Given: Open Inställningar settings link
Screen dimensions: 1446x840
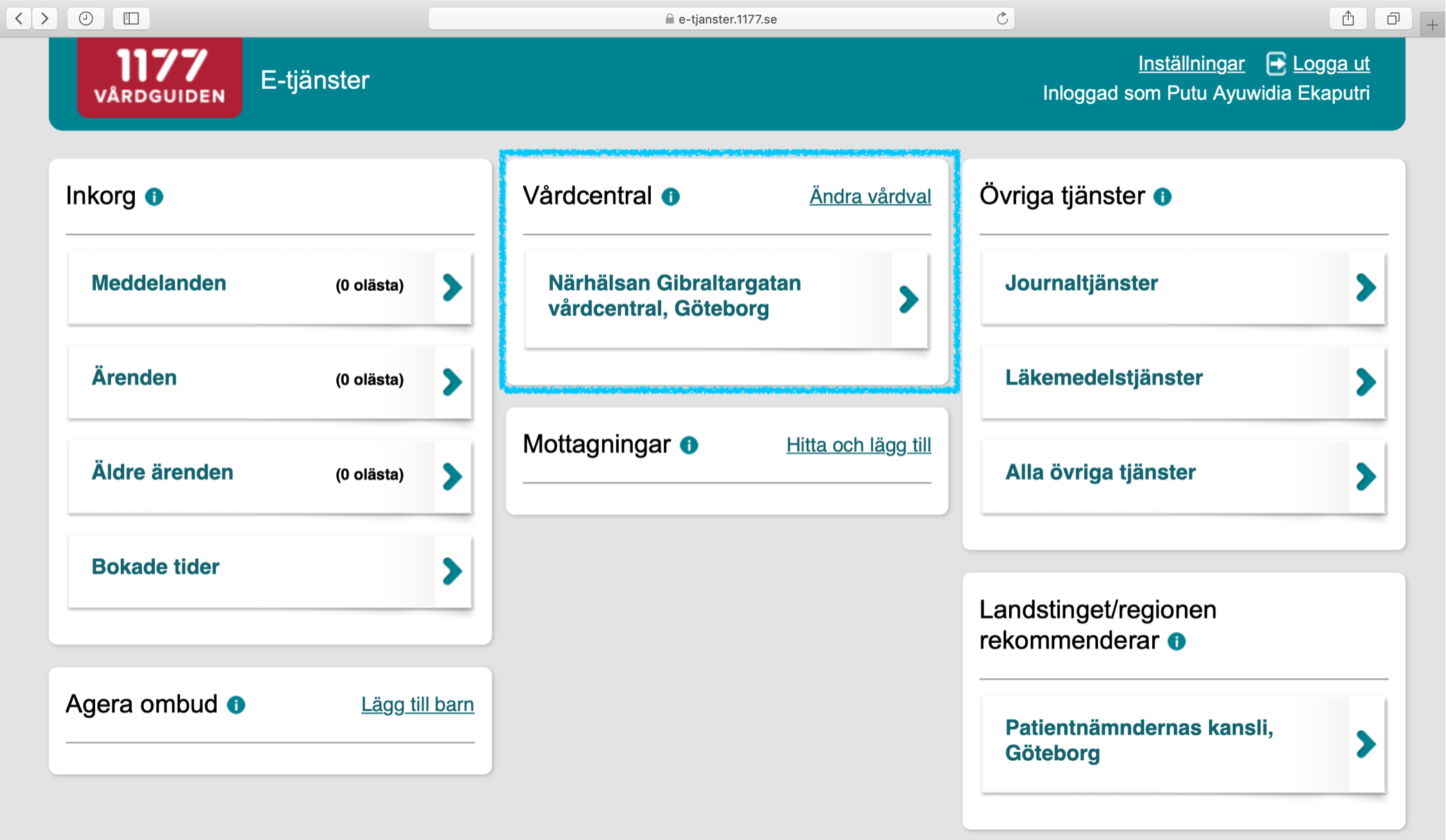Looking at the screenshot, I should point(1190,64).
